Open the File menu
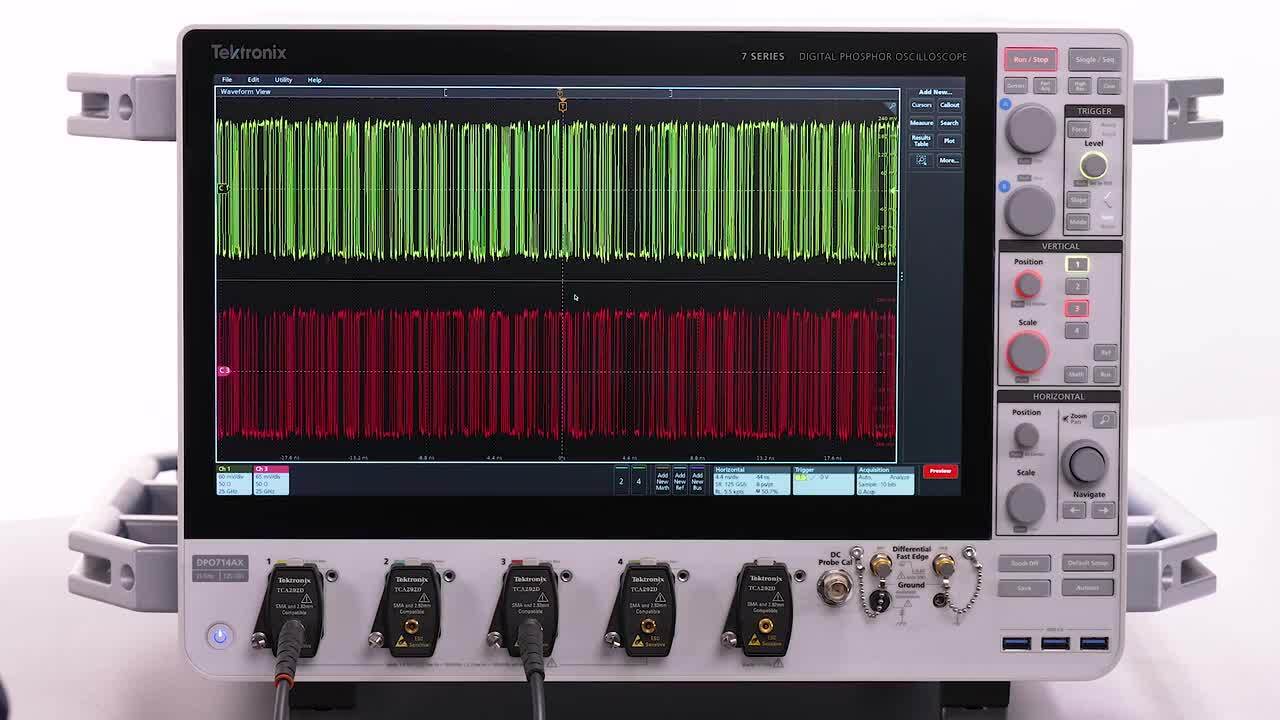 click(x=225, y=79)
